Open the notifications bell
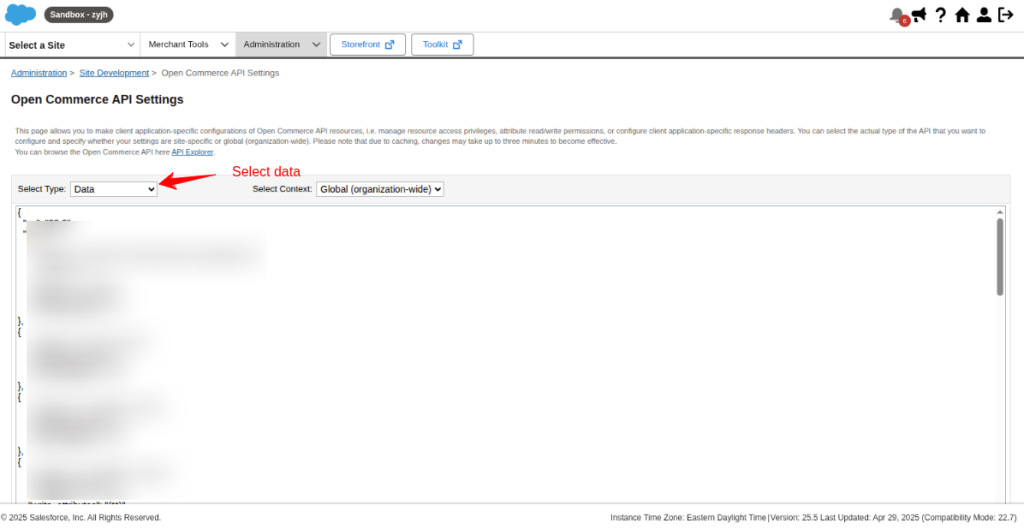Screen dimensions: 1024x529 pyautogui.click(x=896, y=15)
